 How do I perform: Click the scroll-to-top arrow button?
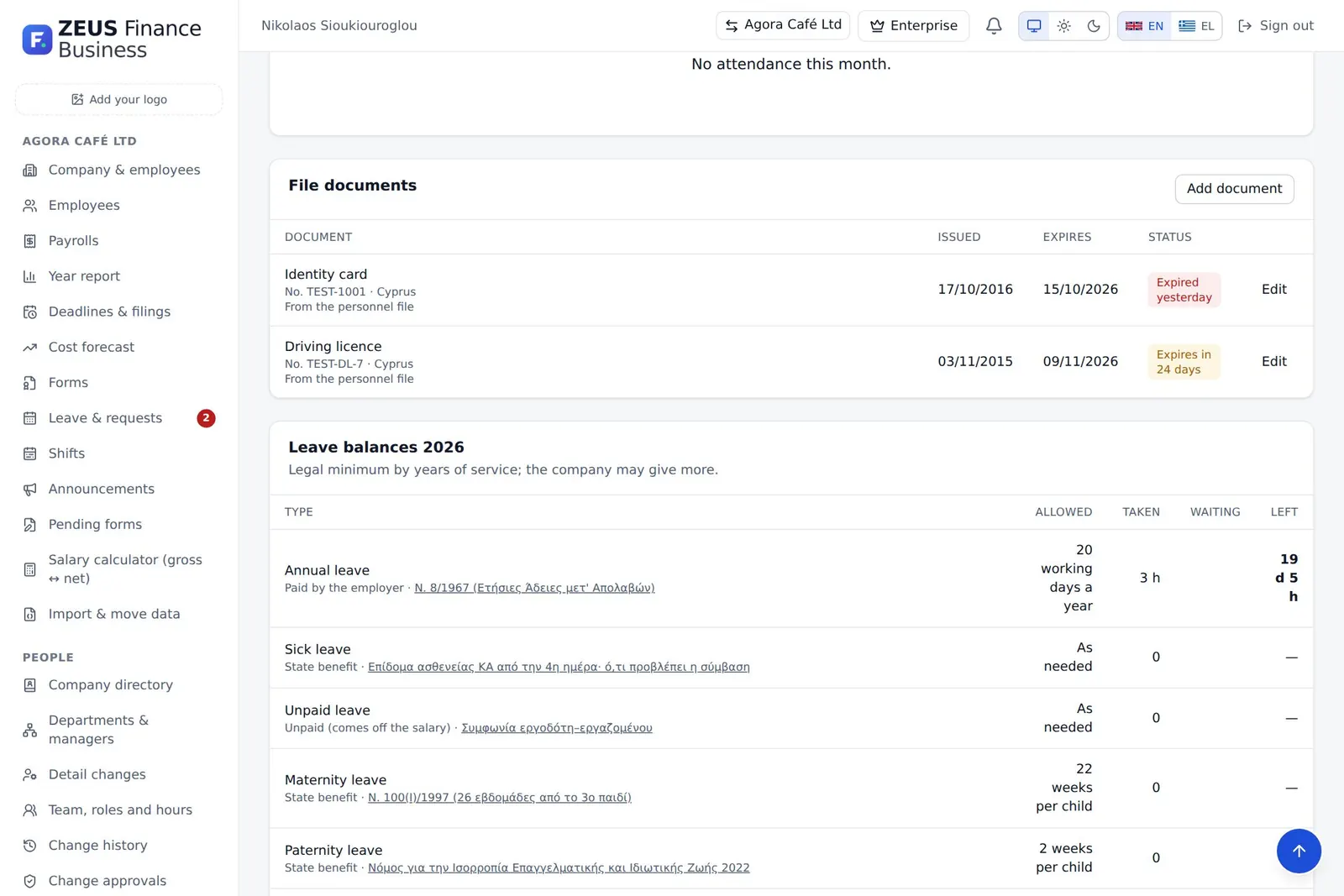coord(1299,851)
